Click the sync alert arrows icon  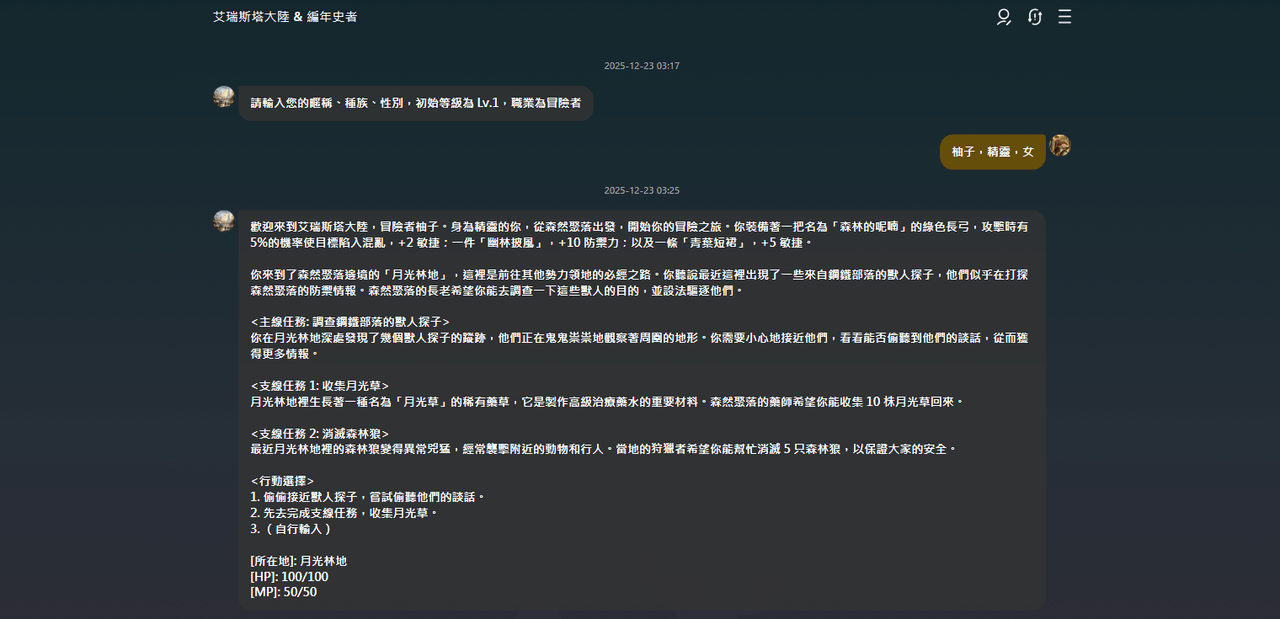[1035, 17]
